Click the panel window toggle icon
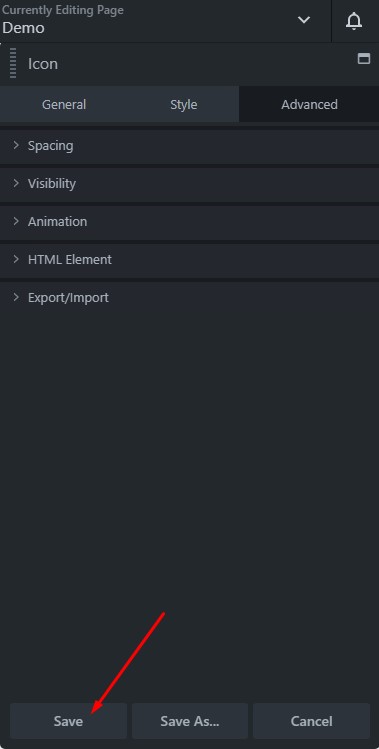379x749 pixels. [364, 59]
